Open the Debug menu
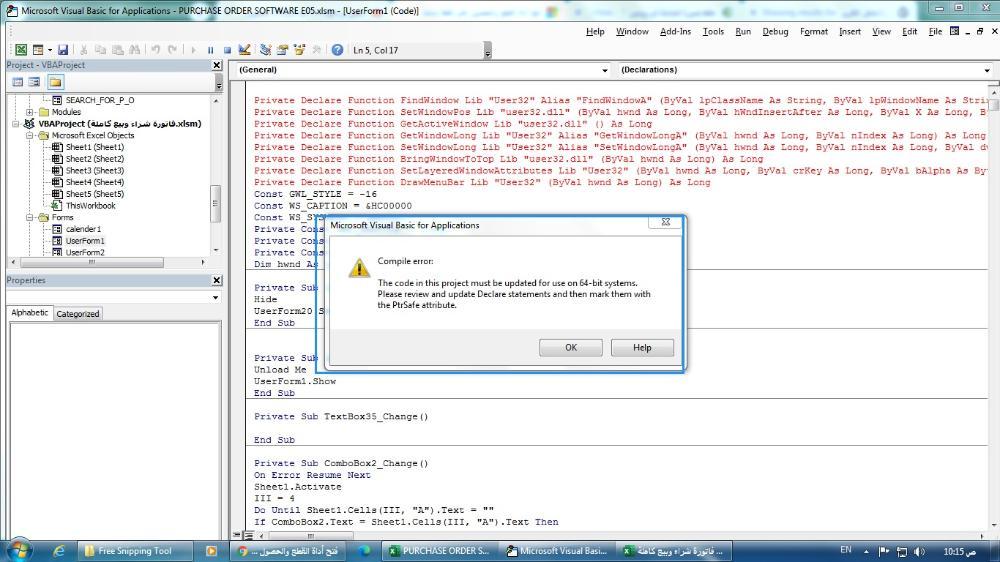Screen dimensions: 1000x562 click(x=776, y=31)
